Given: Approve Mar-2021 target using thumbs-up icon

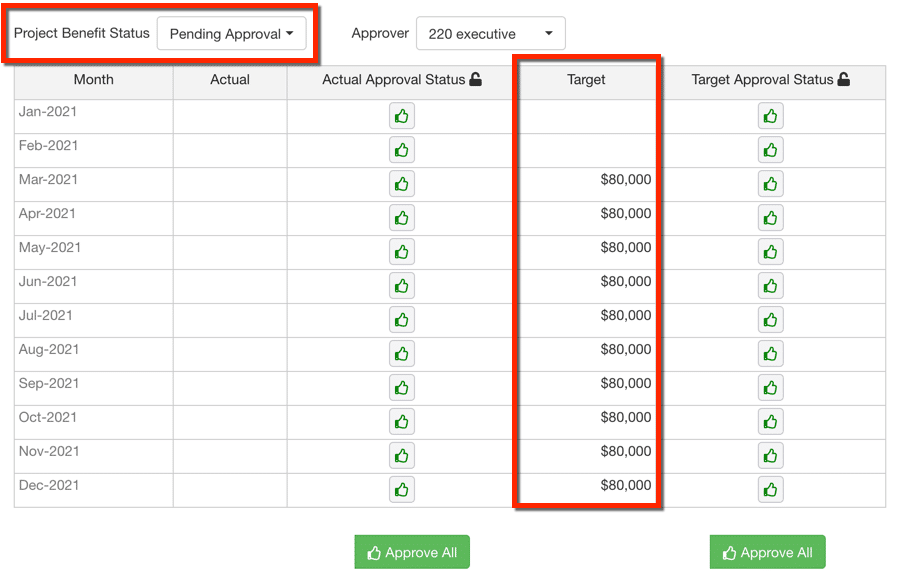Looking at the screenshot, I should 771,184.
